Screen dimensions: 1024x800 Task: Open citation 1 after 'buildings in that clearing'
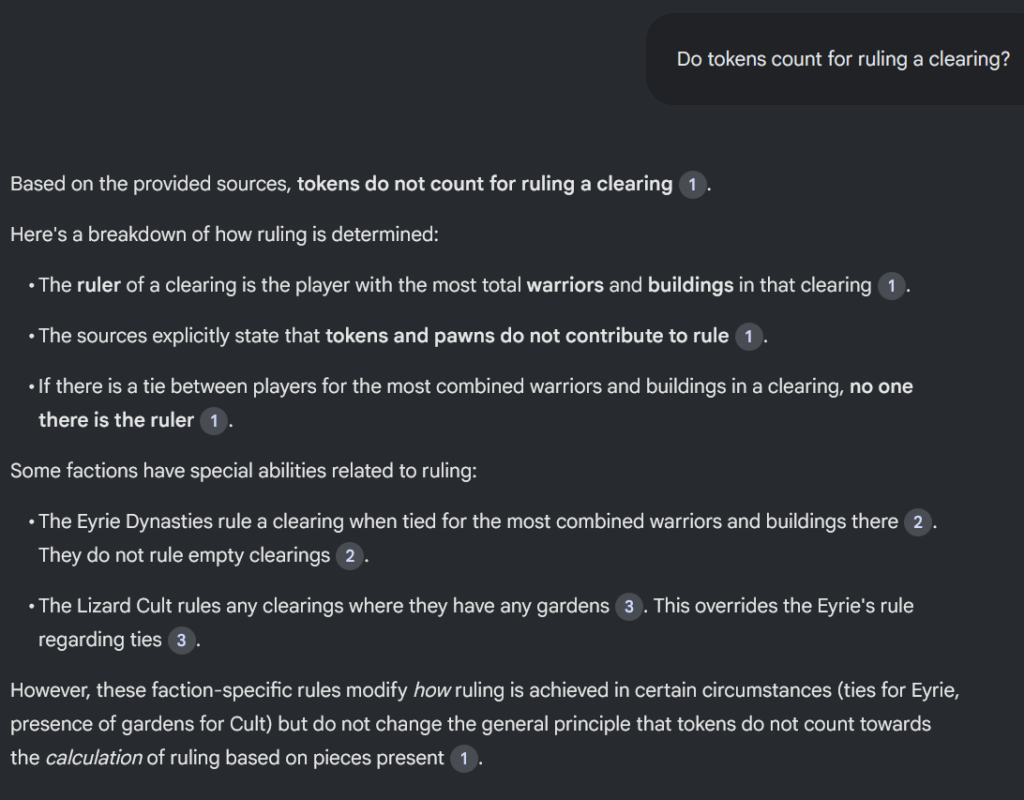(x=891, y=286)
